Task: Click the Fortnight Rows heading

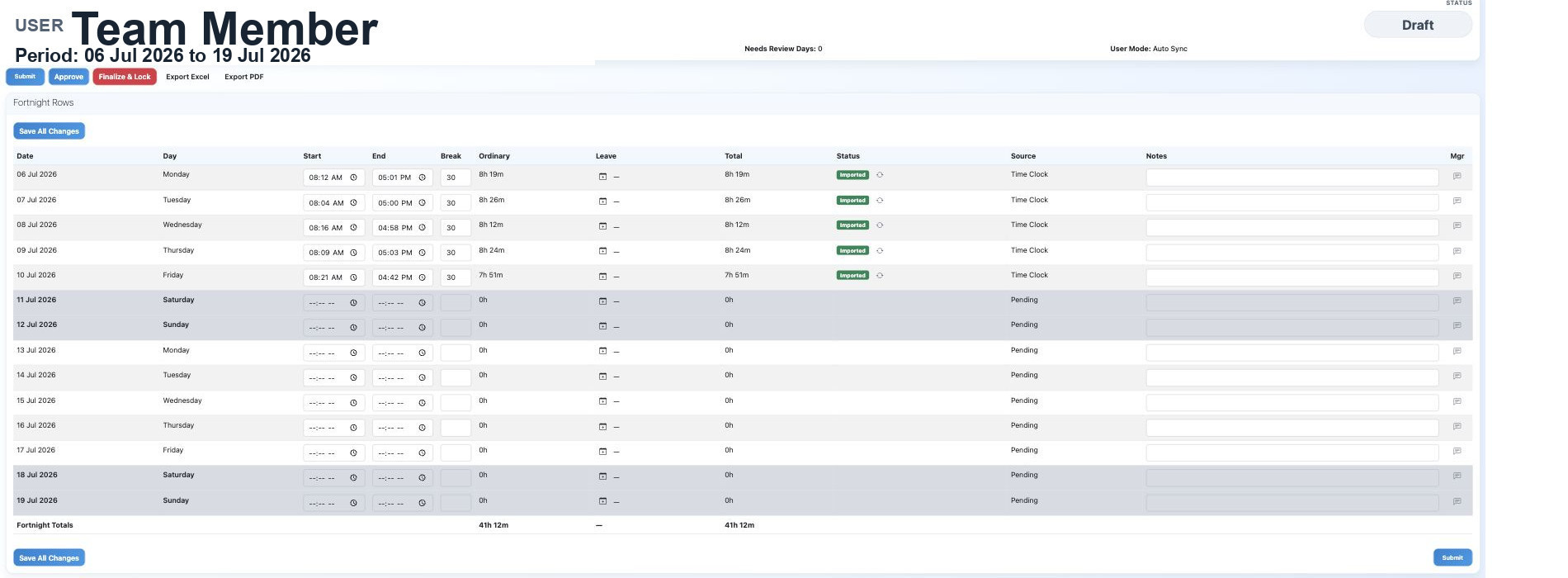Action: (44, 102)
